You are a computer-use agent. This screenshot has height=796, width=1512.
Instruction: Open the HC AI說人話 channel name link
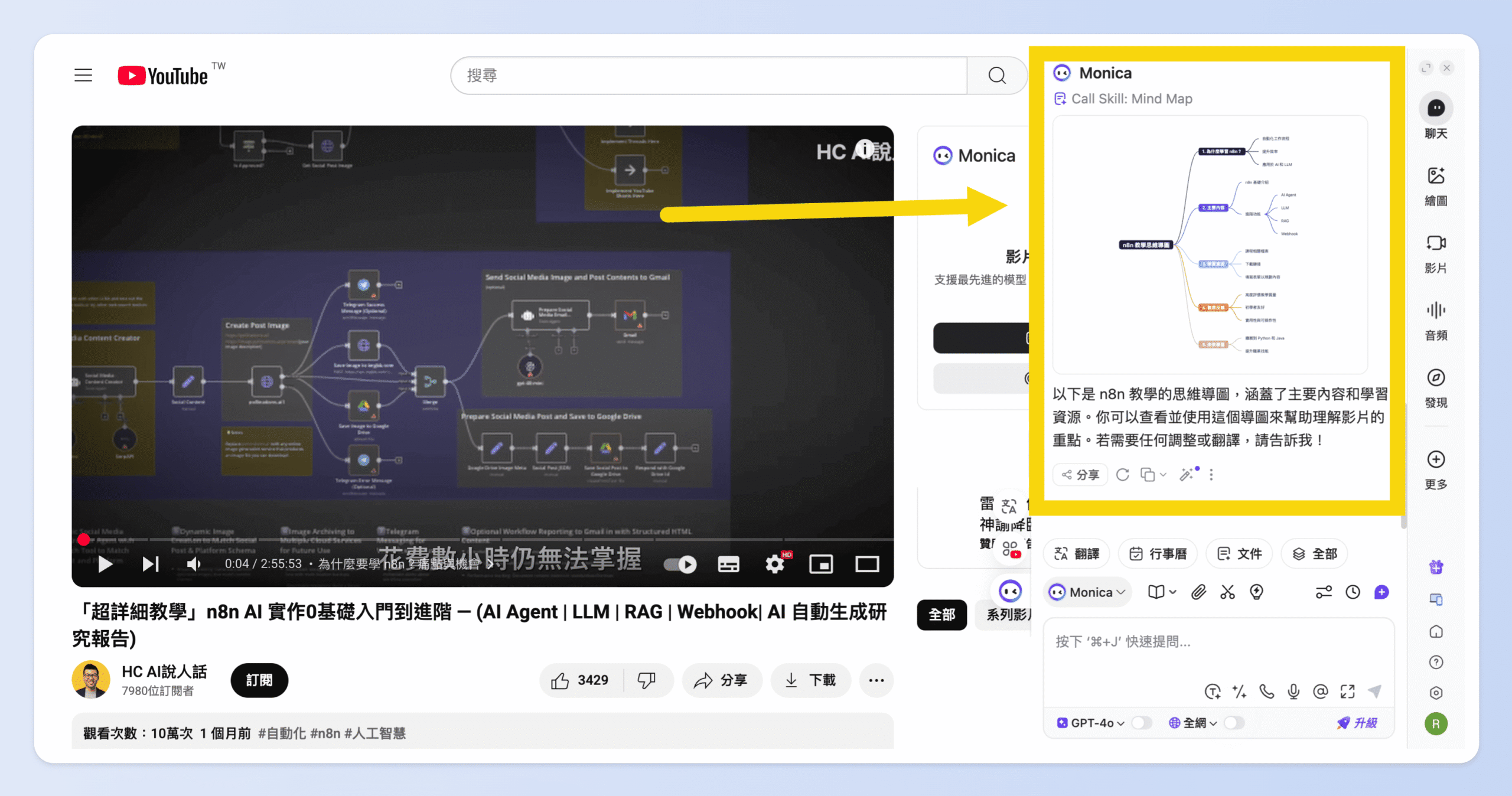point(164,671)
